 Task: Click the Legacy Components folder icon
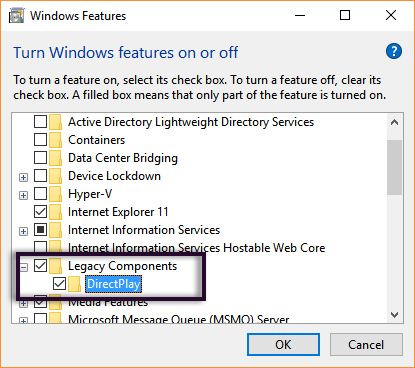(x=56, y=266)
